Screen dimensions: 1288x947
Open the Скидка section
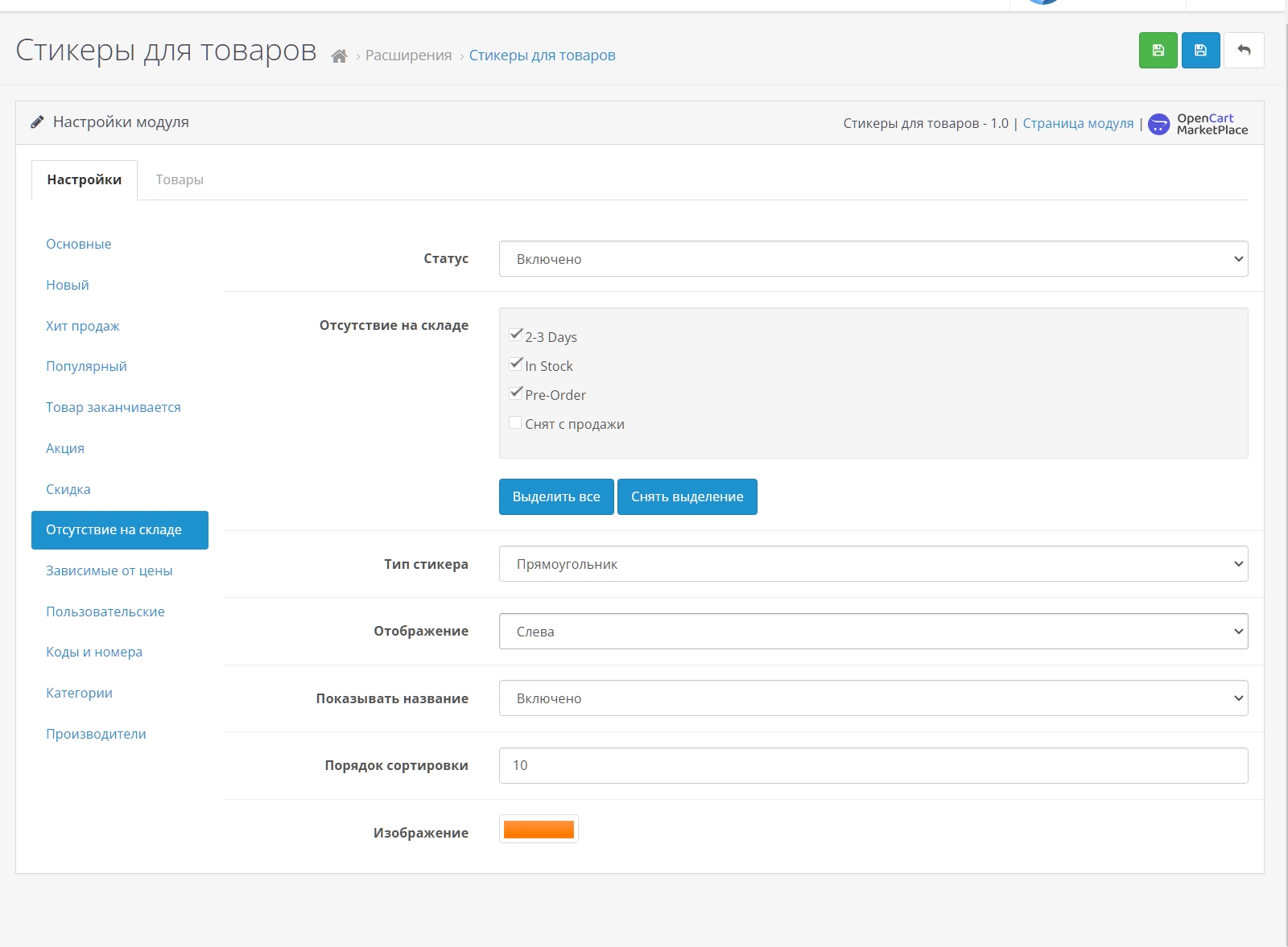[x=68, y=489]
